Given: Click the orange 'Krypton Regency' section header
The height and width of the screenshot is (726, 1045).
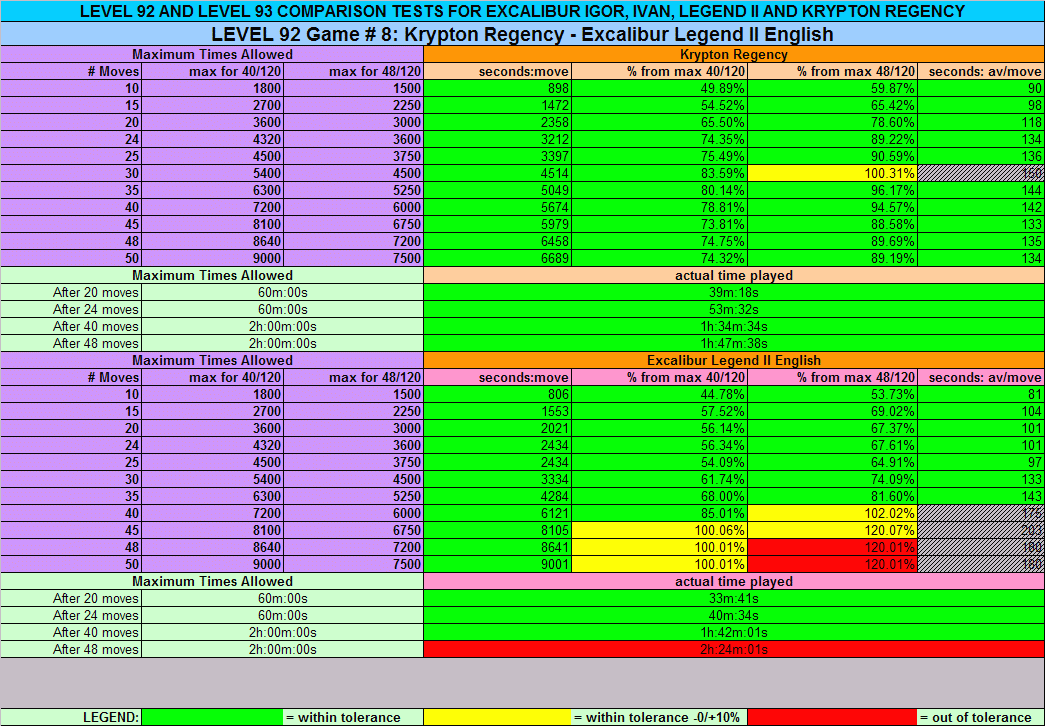Looking at the screenshot, I should tap(734, 55).
